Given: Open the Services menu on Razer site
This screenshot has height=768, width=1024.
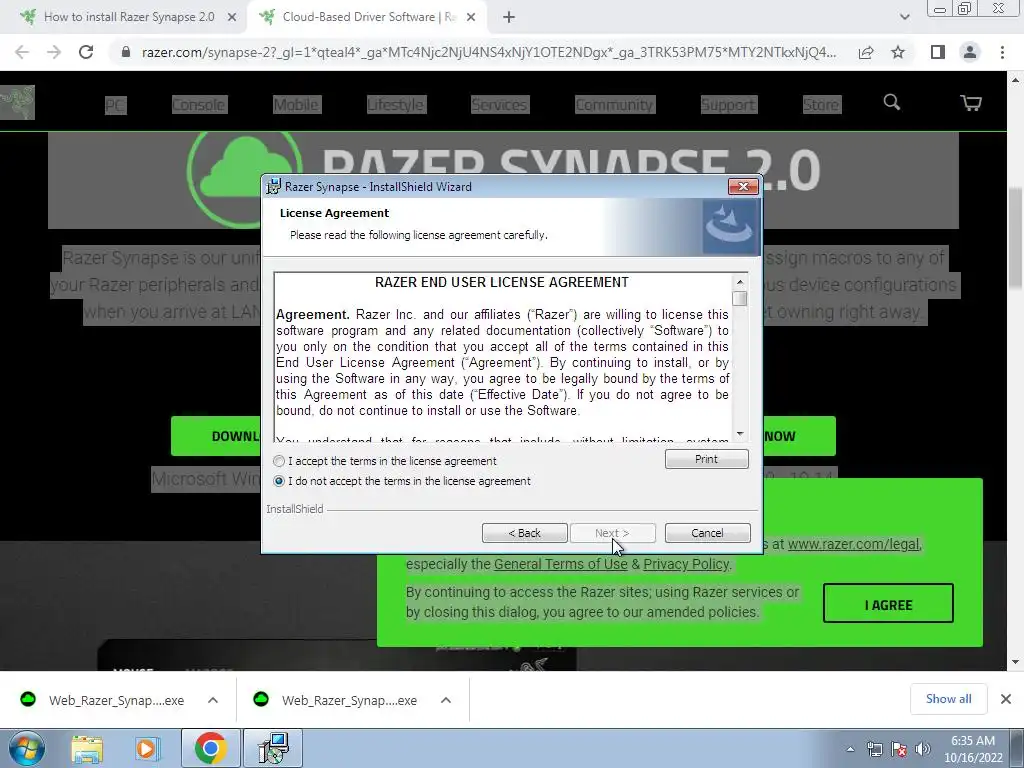Looking at the screenshot, I should 499,104.
